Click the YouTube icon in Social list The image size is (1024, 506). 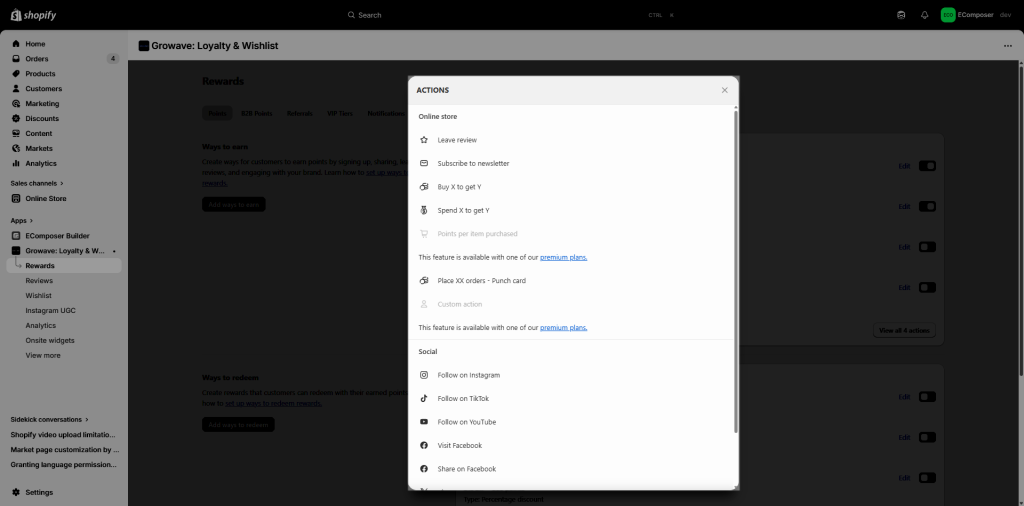pos(424,422)
